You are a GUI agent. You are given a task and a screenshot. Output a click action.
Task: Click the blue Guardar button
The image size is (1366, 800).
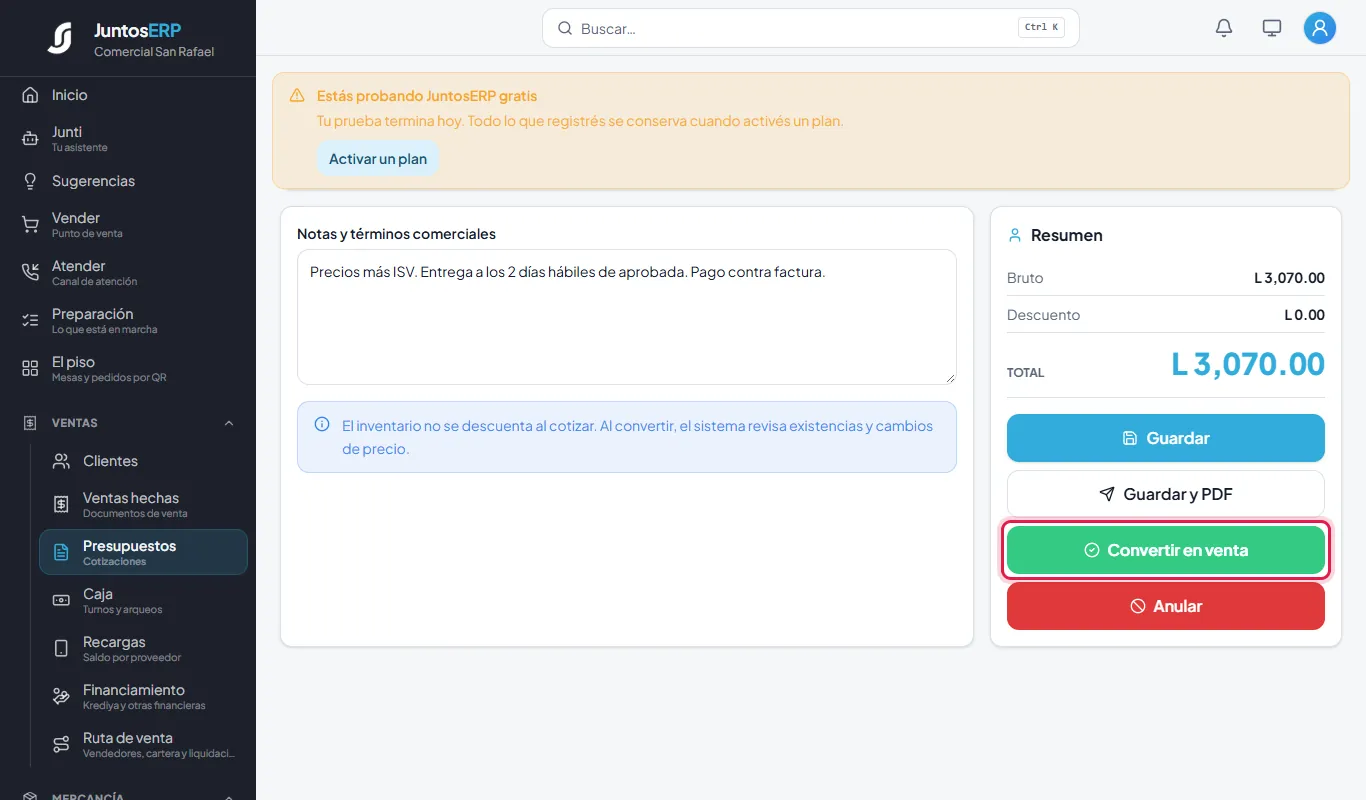(x=1166, y=438)
